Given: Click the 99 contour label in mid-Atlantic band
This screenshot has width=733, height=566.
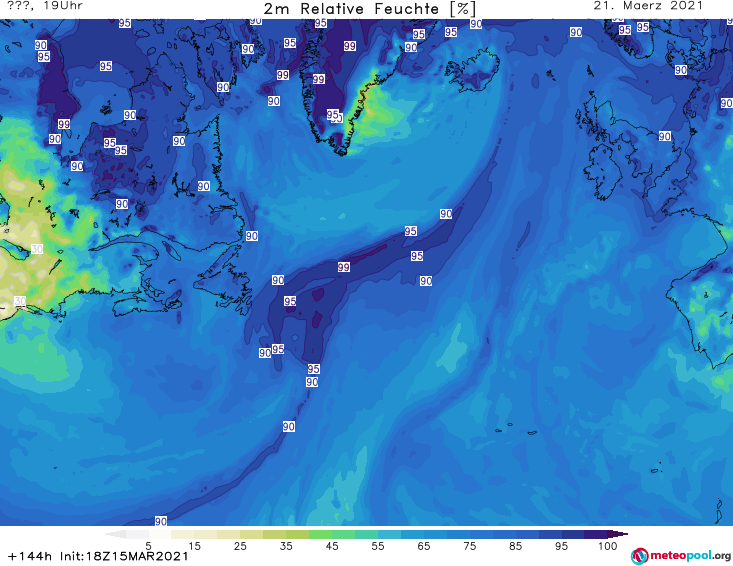Looking at the screenshot, I should [x=344, y=267].
